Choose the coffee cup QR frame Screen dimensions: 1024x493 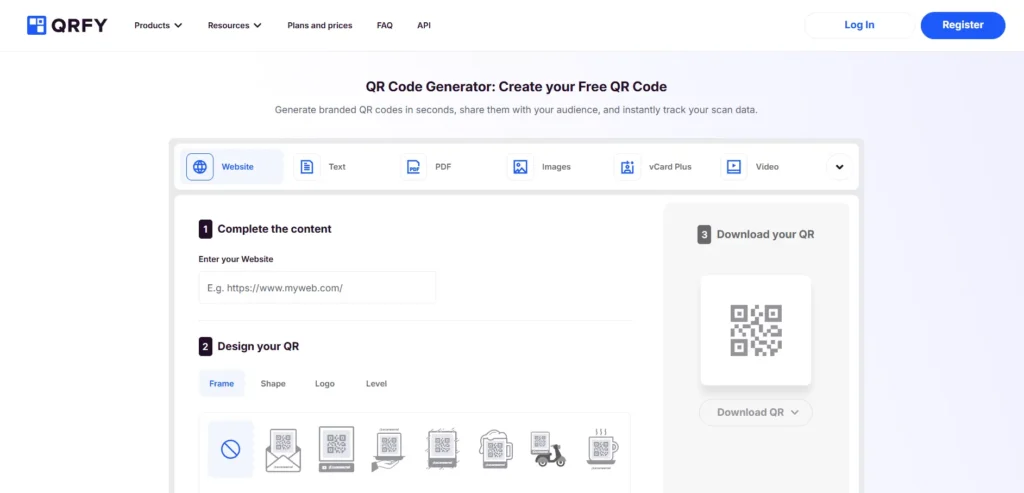pyautogui.click(x=602, y=449)
